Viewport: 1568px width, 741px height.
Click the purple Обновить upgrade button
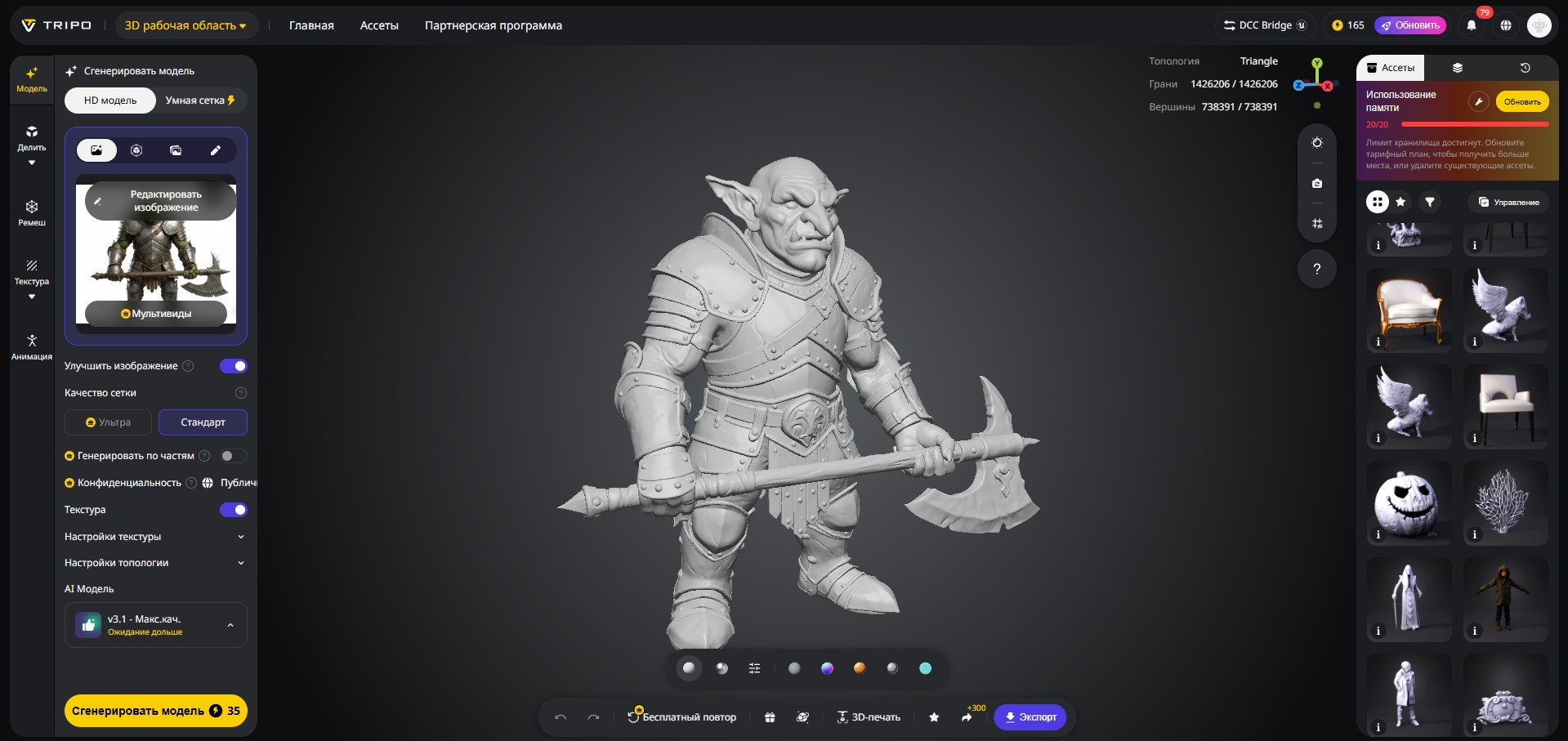click(x=1410, y=25)
